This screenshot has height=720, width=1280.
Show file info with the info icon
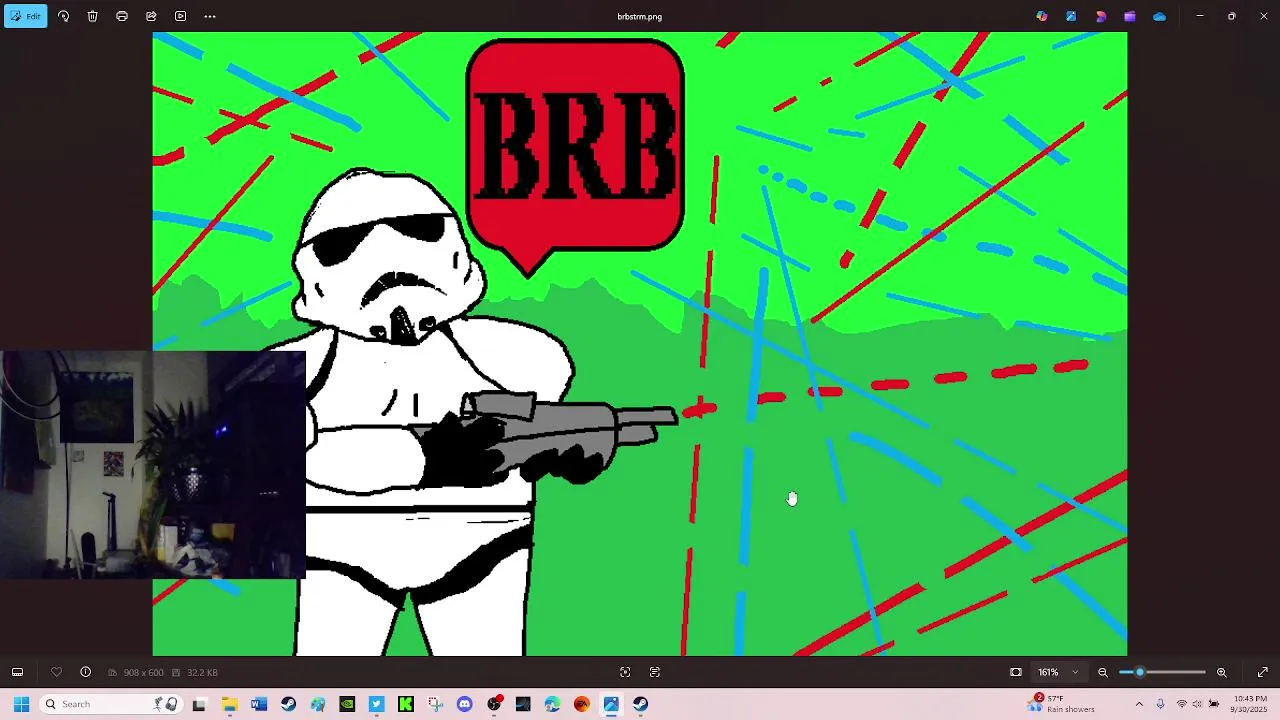(x=85, y=672)
